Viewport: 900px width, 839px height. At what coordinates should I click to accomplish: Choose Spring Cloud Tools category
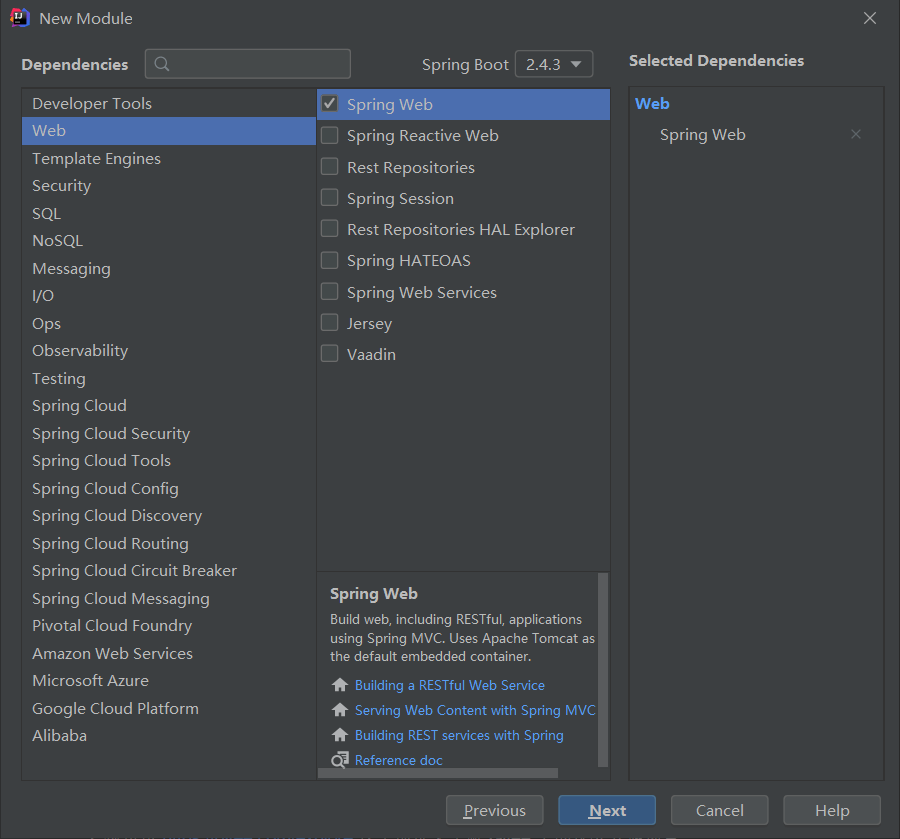click(169, 461)
